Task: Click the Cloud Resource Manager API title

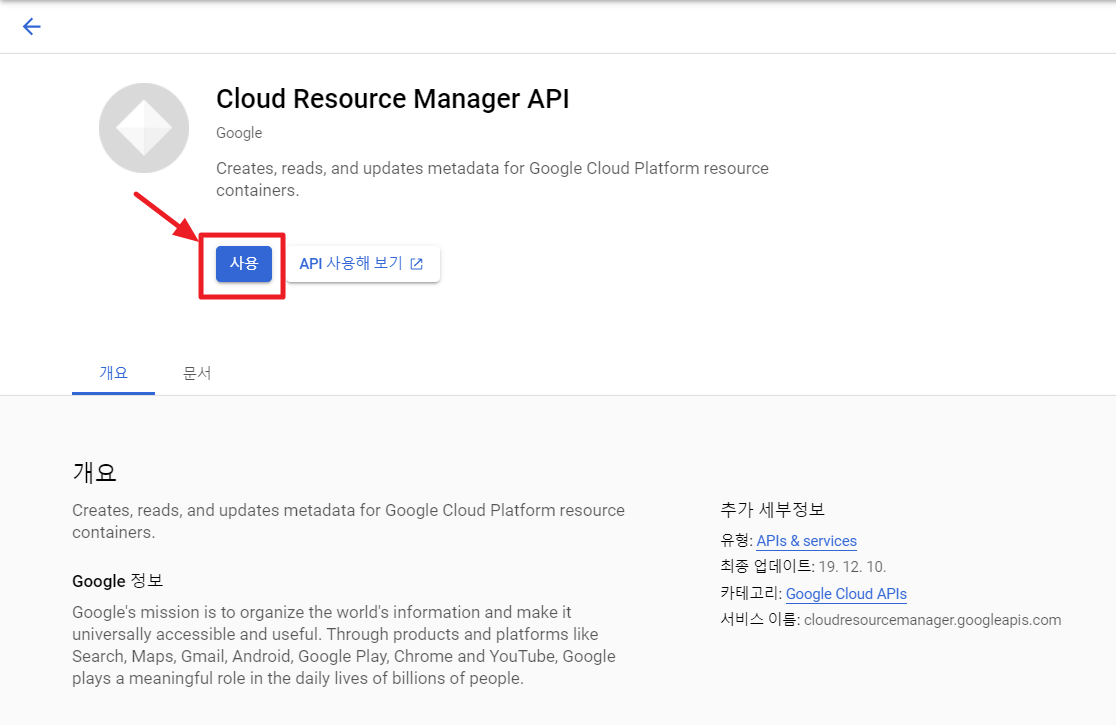Action: point(392,99)
